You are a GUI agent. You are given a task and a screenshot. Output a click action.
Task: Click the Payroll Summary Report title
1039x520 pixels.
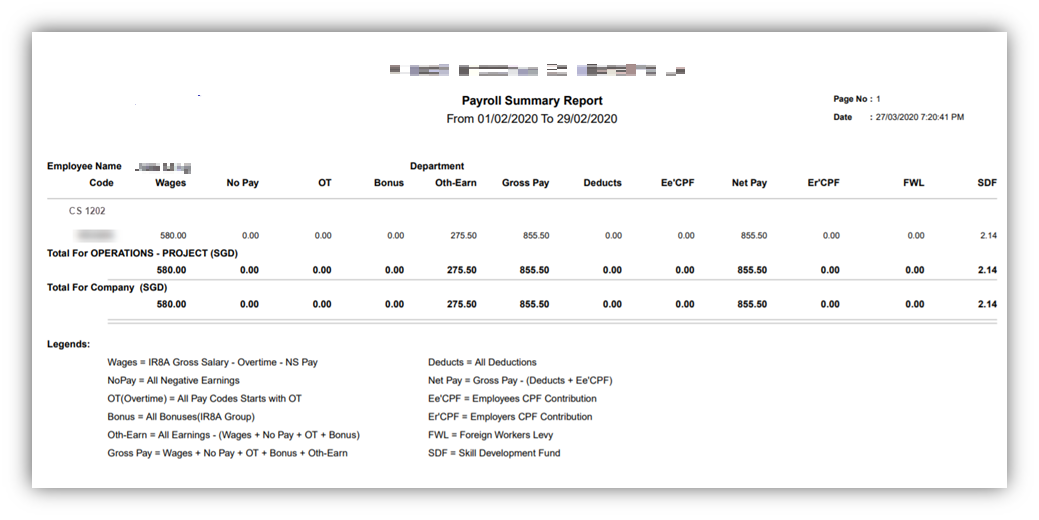532,101
